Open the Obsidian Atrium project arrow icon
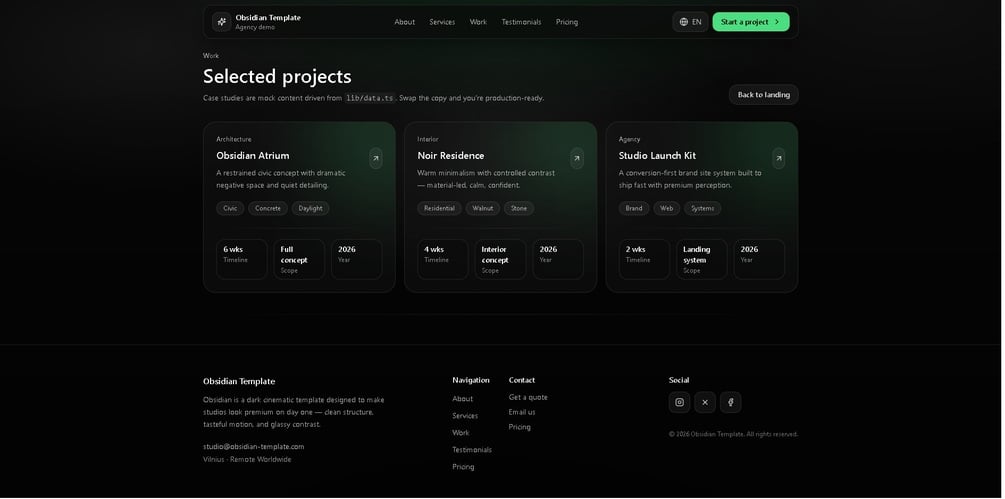 (x=376, y=158)
